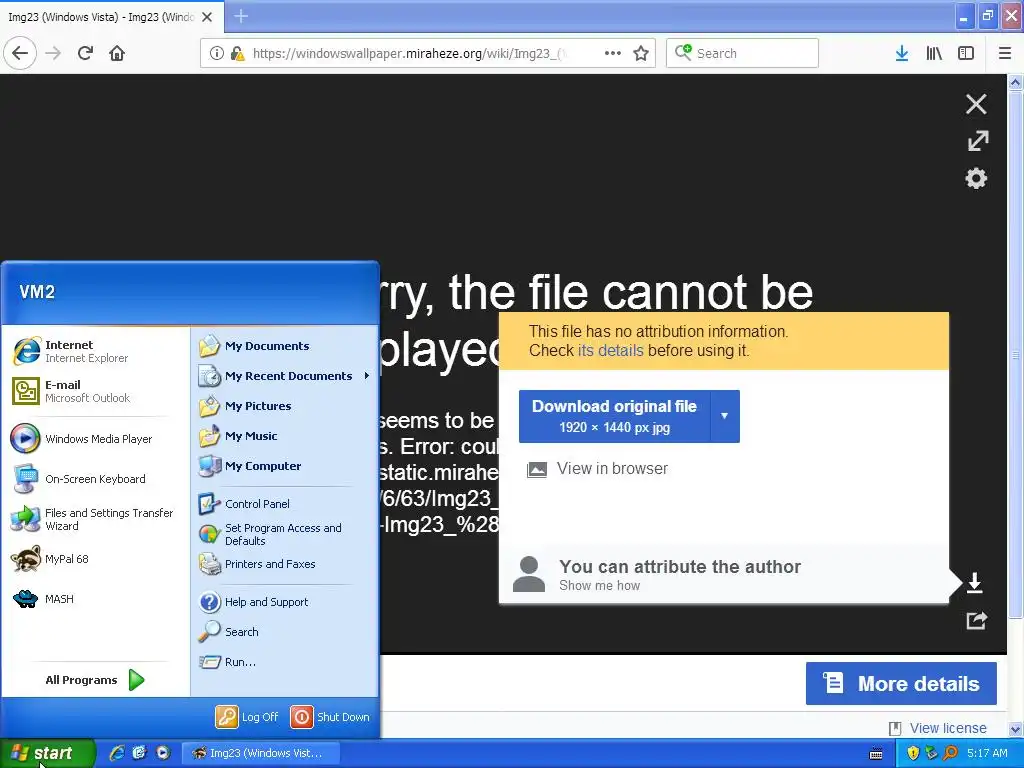Open Search from start menu
Screen dimensions: 1024x768
284,632
